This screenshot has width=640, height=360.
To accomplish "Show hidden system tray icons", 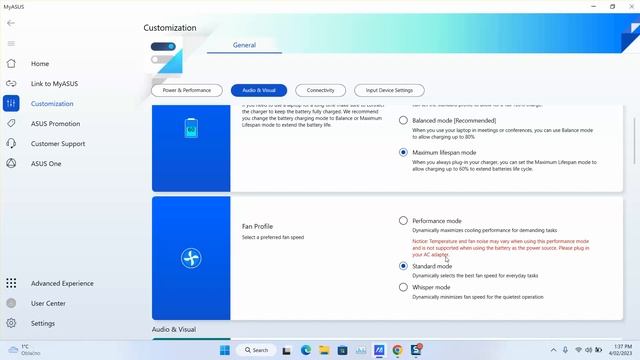I will [553, 350].
